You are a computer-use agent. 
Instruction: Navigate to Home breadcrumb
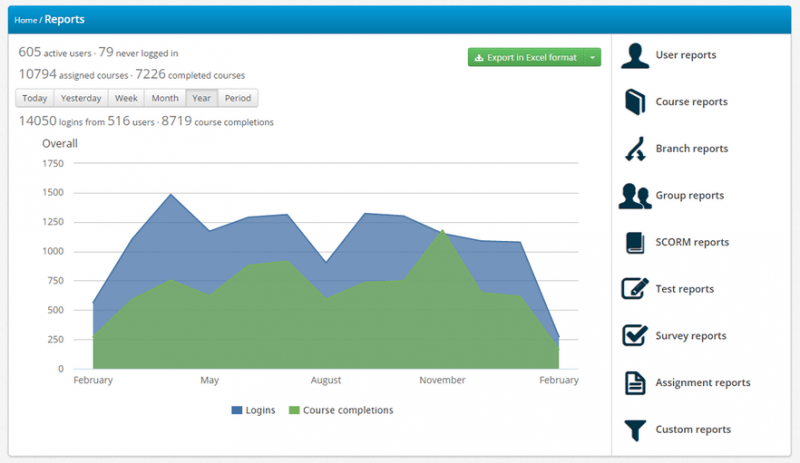[26, 20]
